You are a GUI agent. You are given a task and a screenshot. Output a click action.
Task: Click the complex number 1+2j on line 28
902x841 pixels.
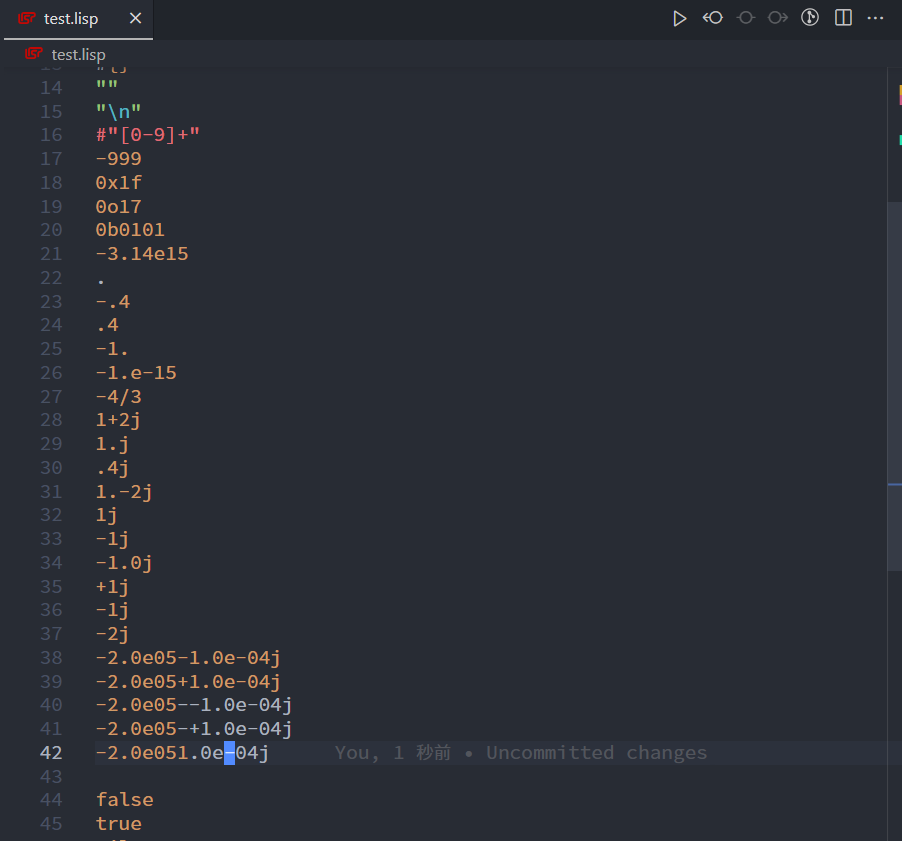click(x=117, y=420)
